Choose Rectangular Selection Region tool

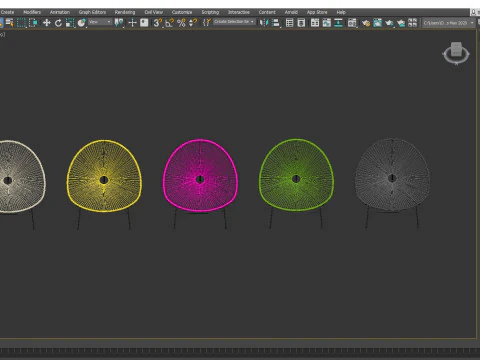21,23
